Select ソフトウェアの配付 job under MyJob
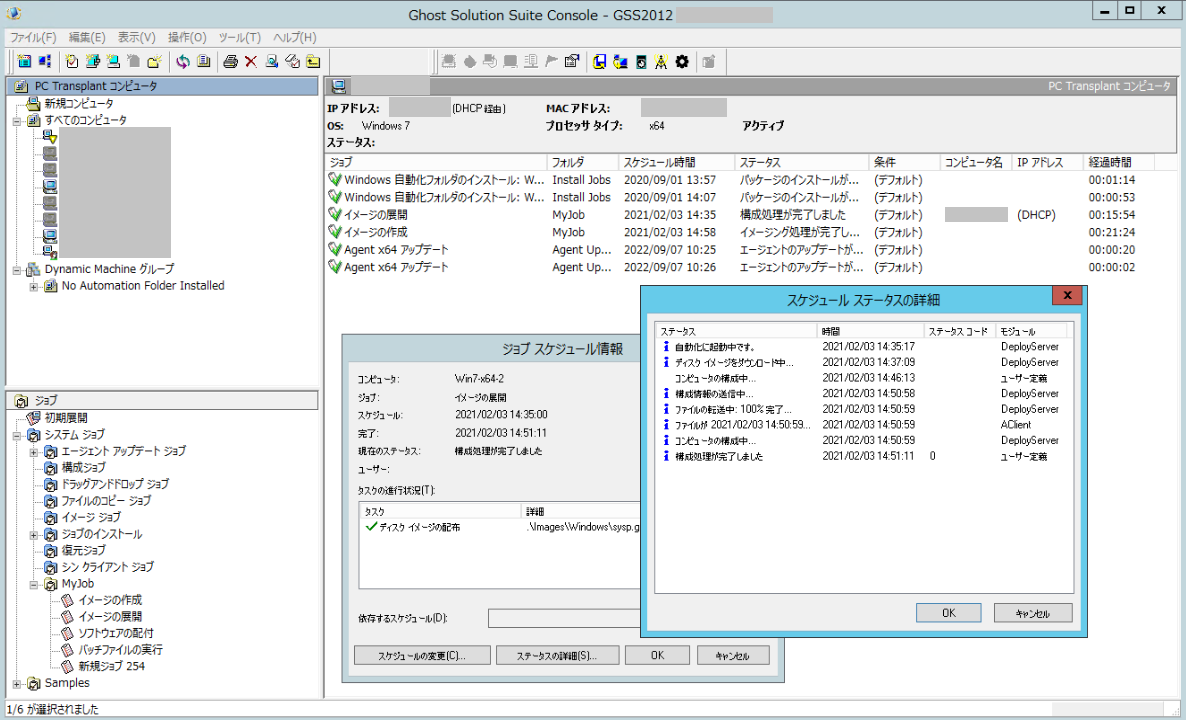Viewport: 1186px width, 720px height. (116, 633)
